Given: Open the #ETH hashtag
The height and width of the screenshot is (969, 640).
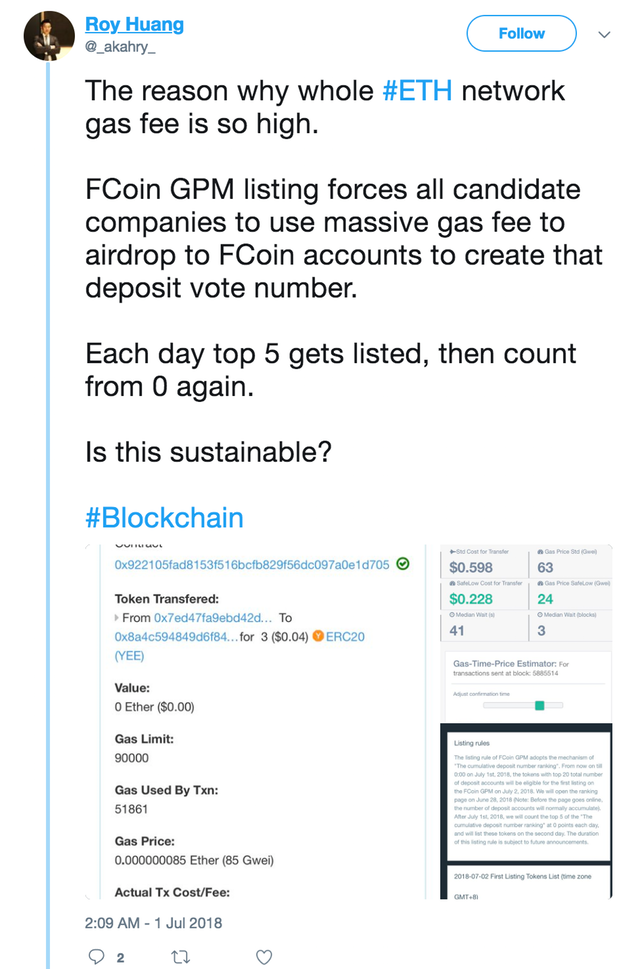Looking at the screenshot, I should (x=417, y=91).
